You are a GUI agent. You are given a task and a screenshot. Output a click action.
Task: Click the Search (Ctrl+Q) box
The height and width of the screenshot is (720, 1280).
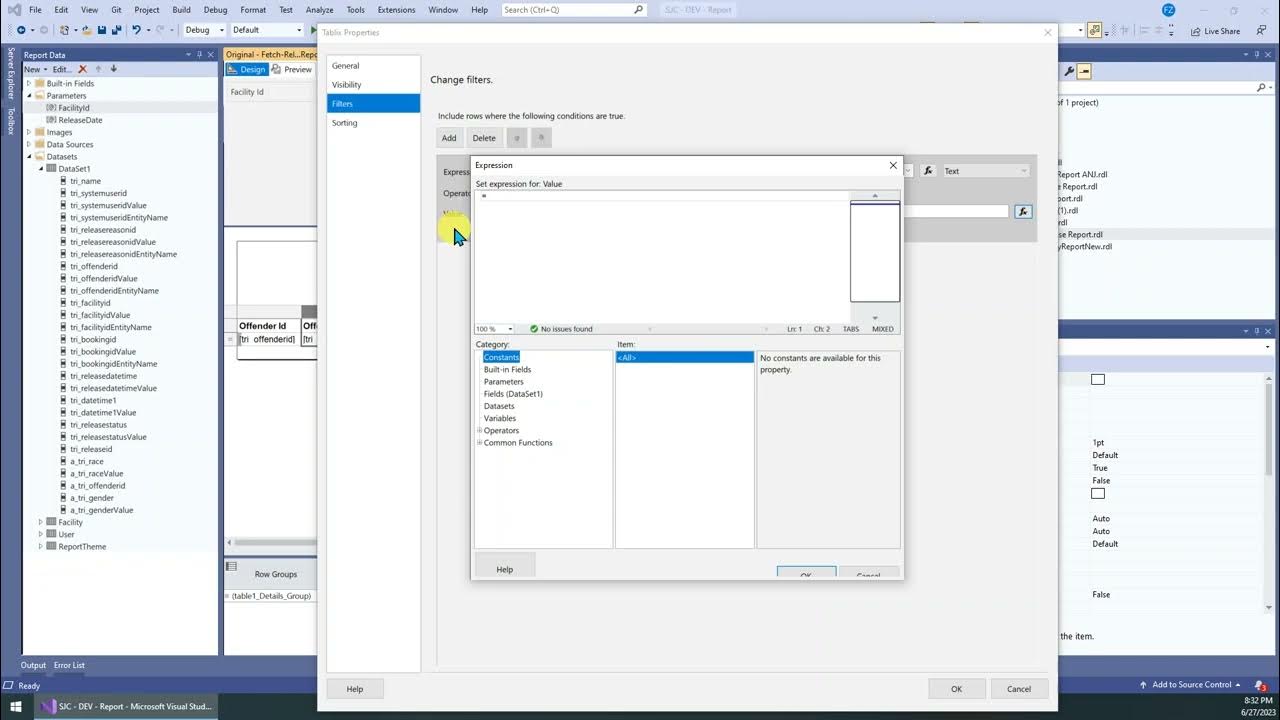point(574,10)
